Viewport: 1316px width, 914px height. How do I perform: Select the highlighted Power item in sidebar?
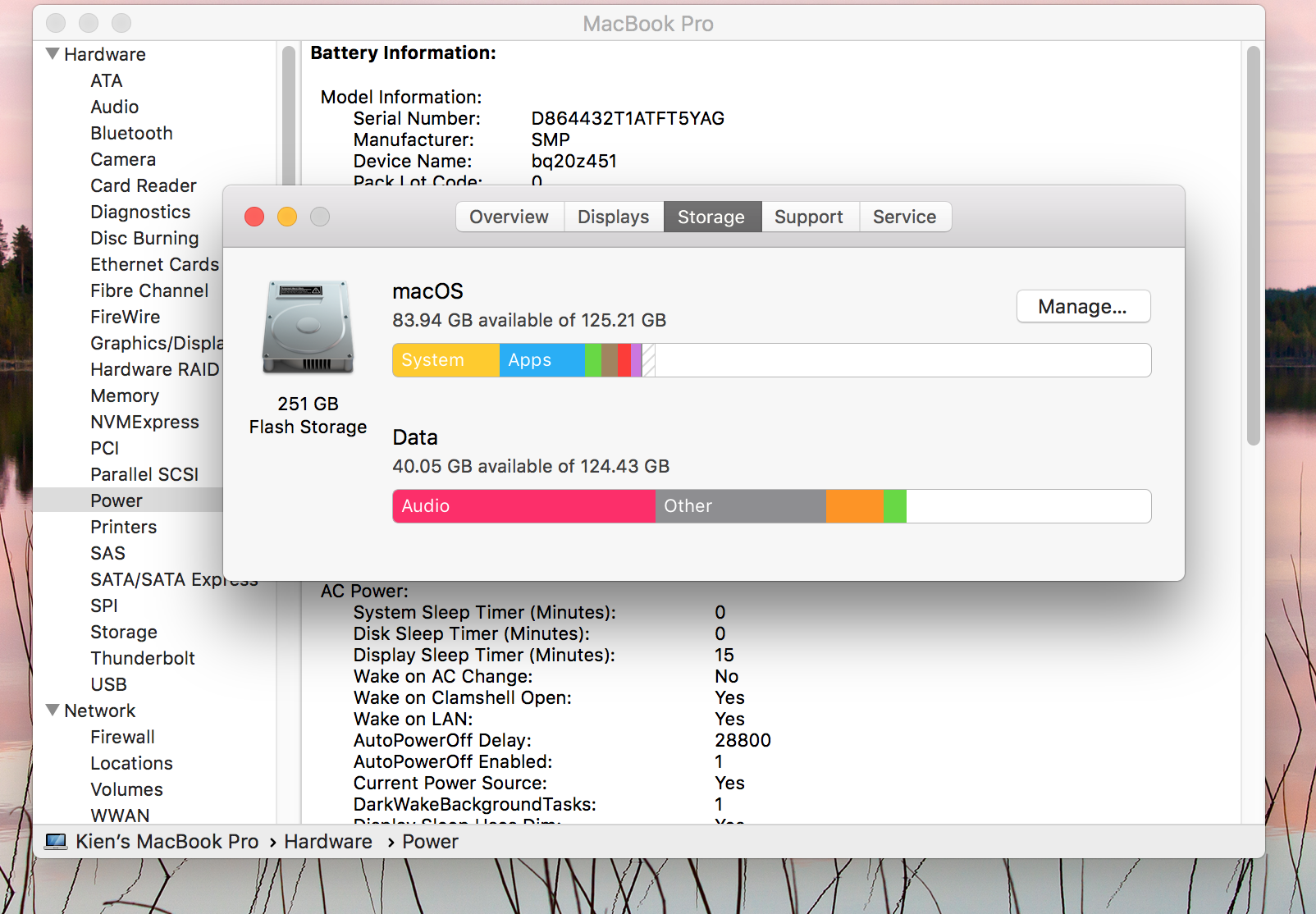pyautogui.click(x=117, y=500)
